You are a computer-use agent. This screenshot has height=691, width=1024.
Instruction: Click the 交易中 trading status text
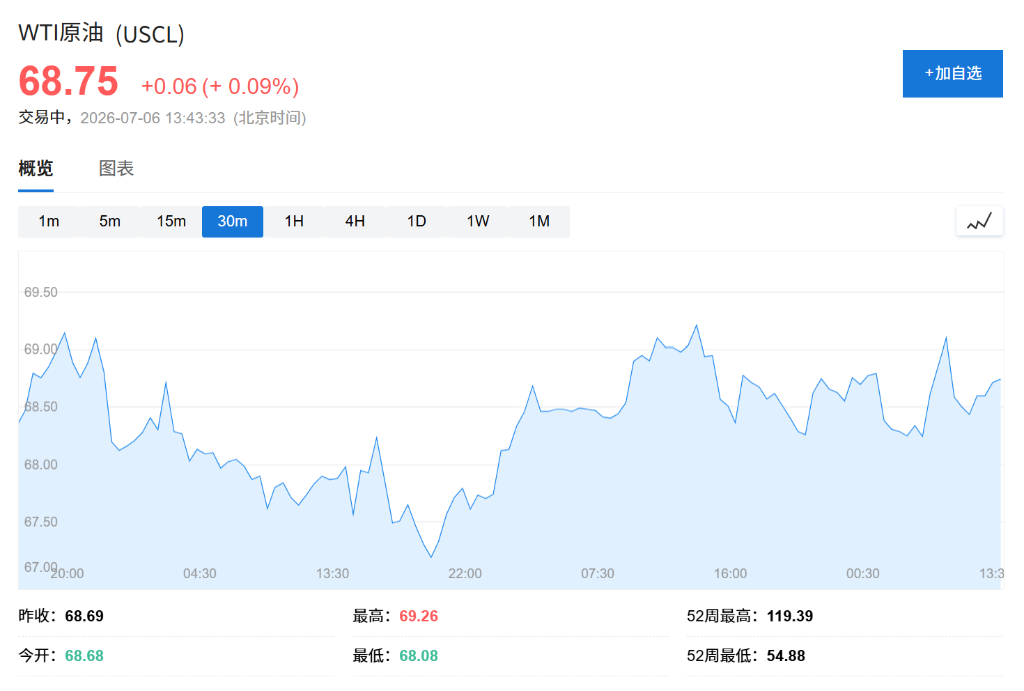41,118
